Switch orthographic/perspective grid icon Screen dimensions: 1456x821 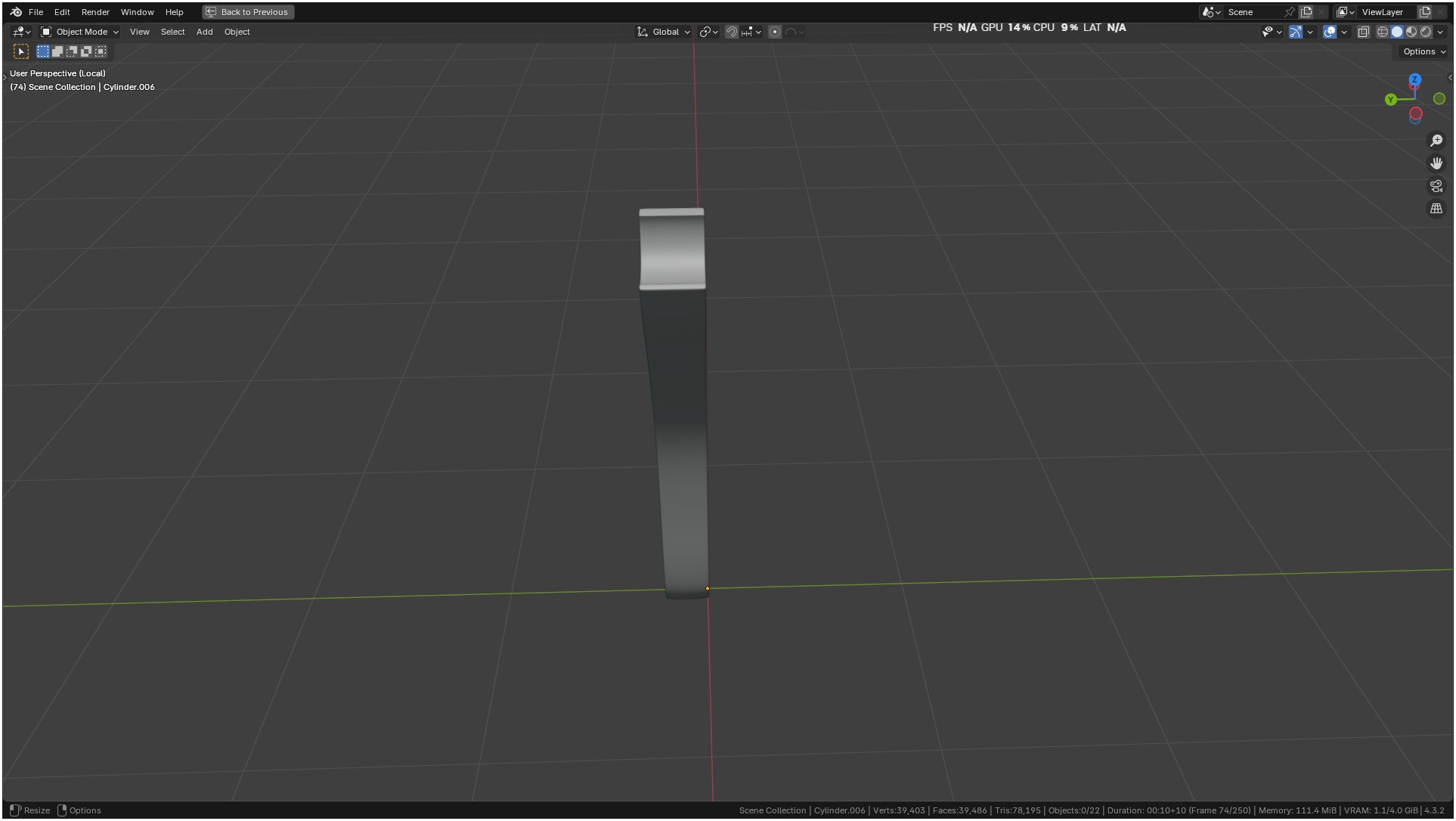coord(1436,209)
